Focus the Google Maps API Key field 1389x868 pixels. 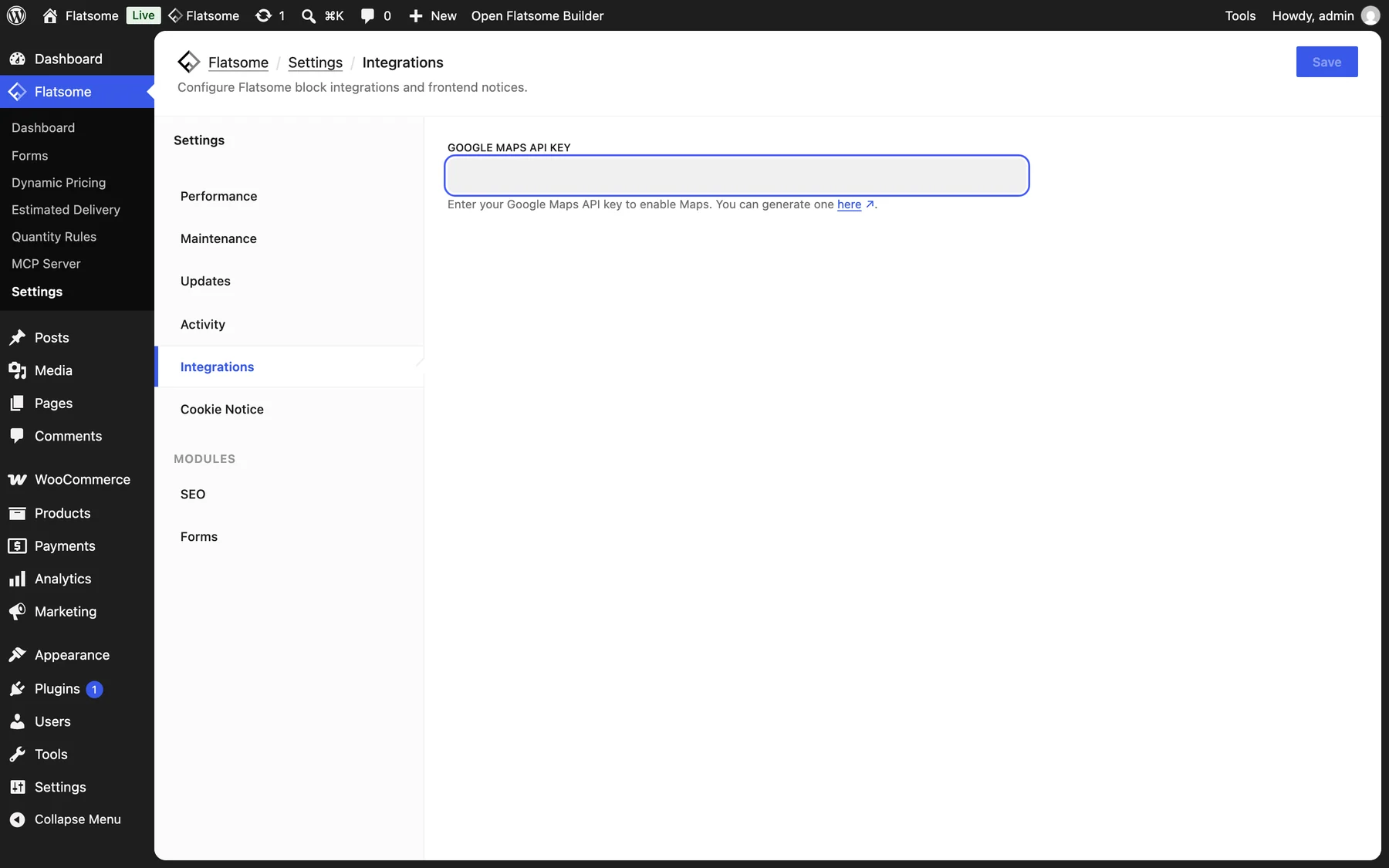pos(737,175)
